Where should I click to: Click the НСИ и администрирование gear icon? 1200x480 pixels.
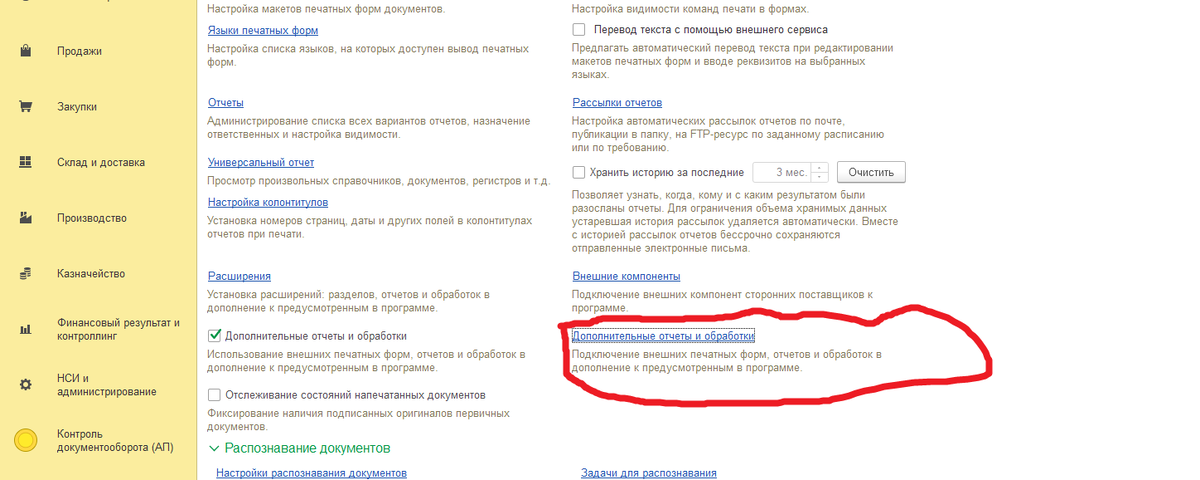click(27, 385)
